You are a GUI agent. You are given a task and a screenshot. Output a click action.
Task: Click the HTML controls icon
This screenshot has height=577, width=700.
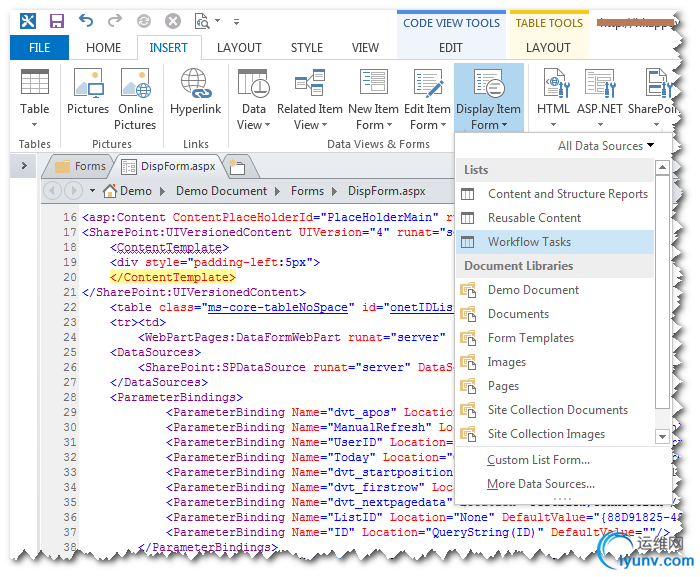(x=556, y=83)
